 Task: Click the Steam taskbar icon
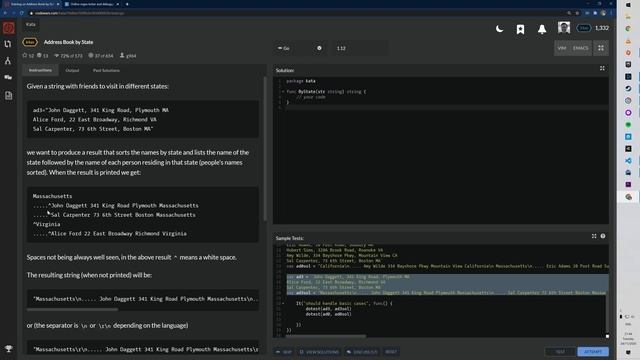pyautogui.click(x=628, y=89)
